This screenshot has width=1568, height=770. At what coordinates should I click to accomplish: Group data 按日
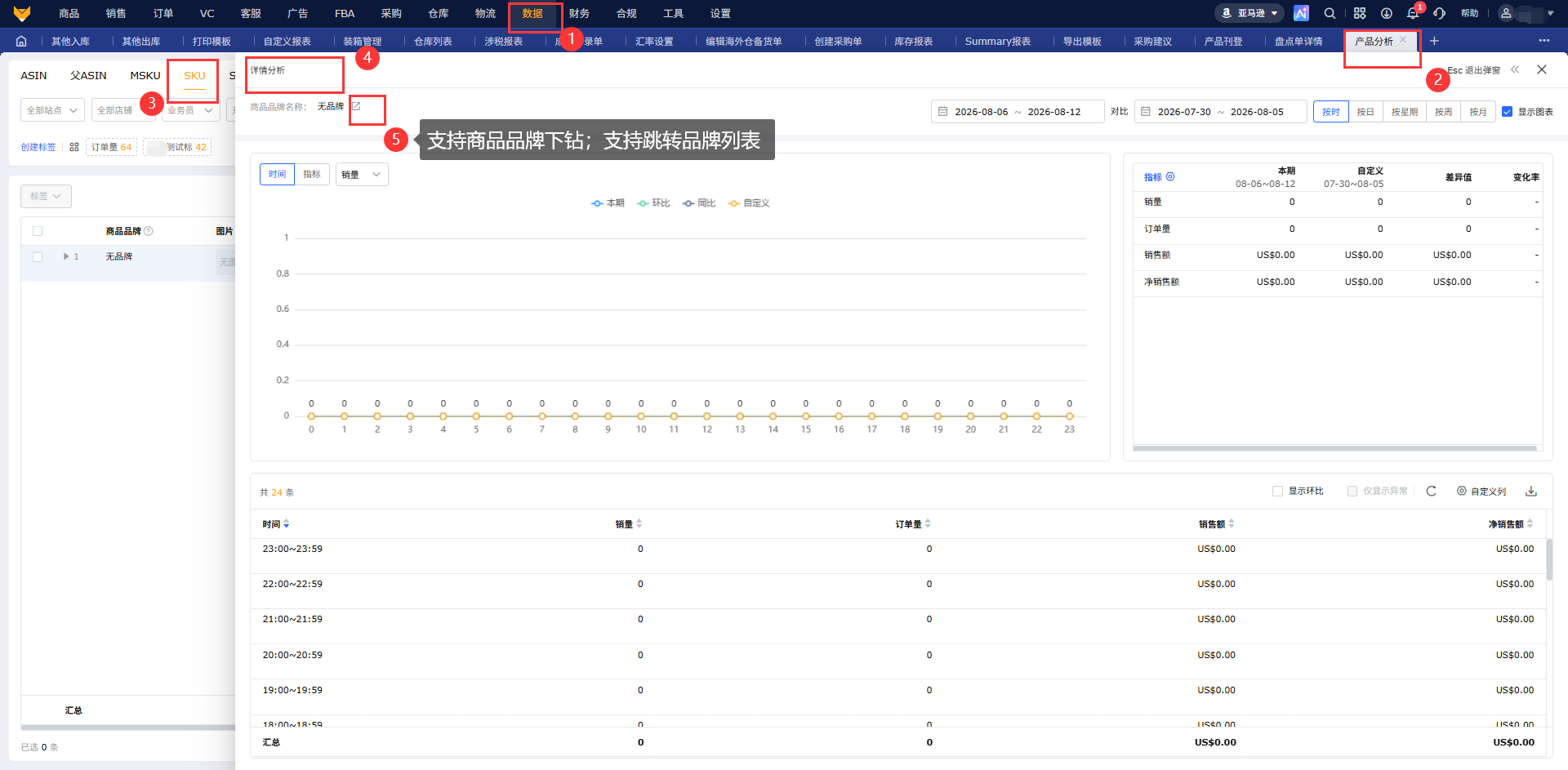coord(1365,112)
